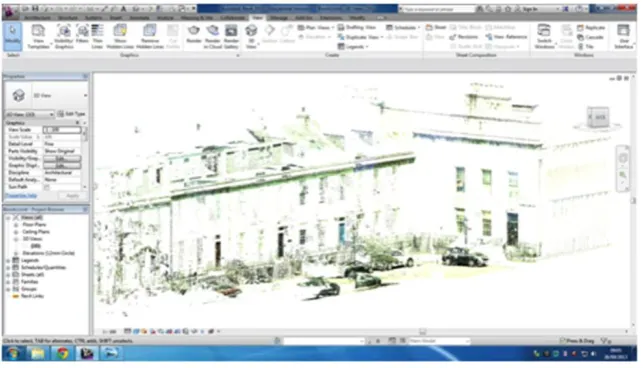Open the Render Gallery
The width and height of the screenshot is (643, 368).
pos(231,36)
